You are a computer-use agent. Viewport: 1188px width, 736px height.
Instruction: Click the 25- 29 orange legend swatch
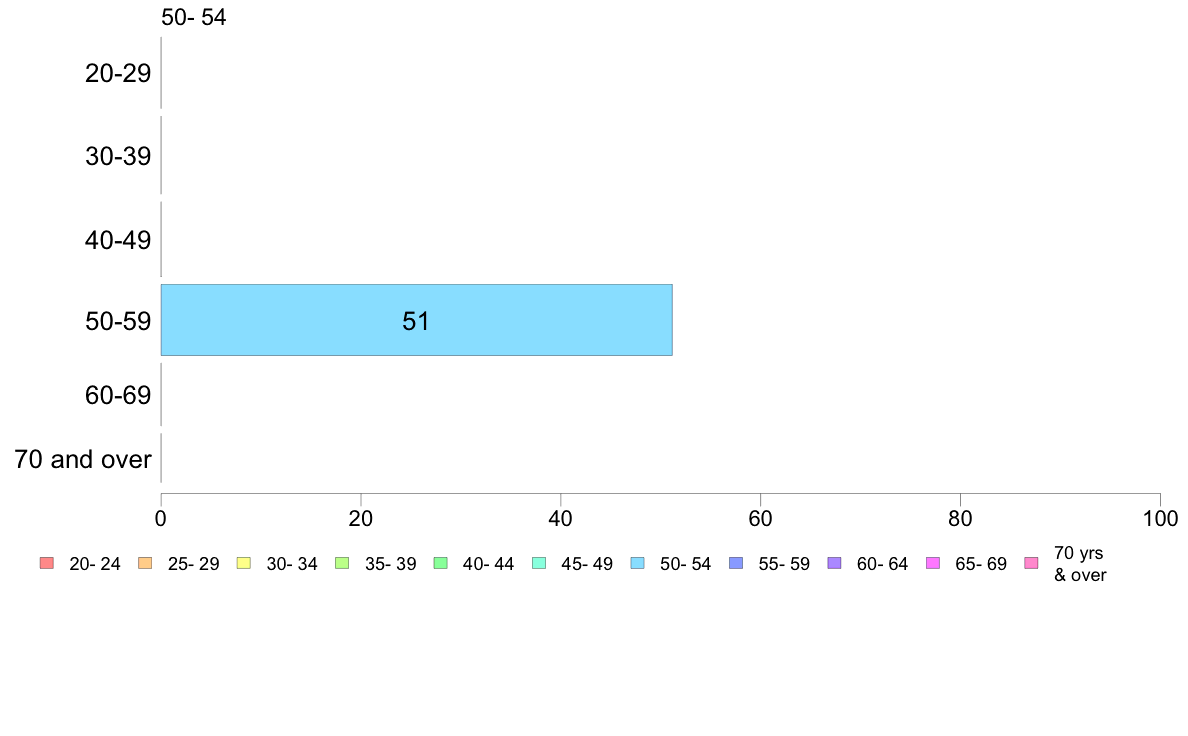click(145, 563)
